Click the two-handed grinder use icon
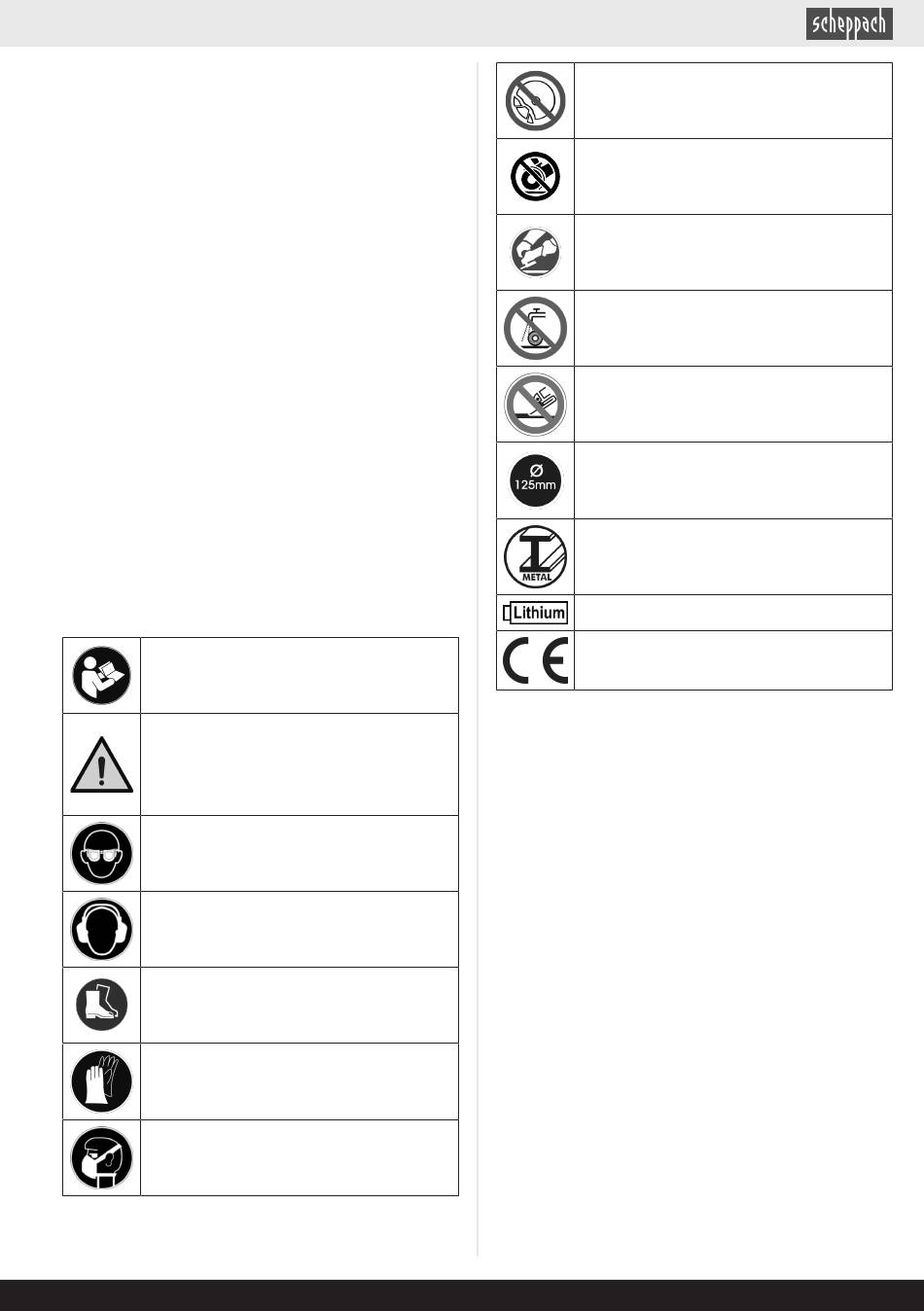Screen dimensions: 924x1311 coord(535,252)
